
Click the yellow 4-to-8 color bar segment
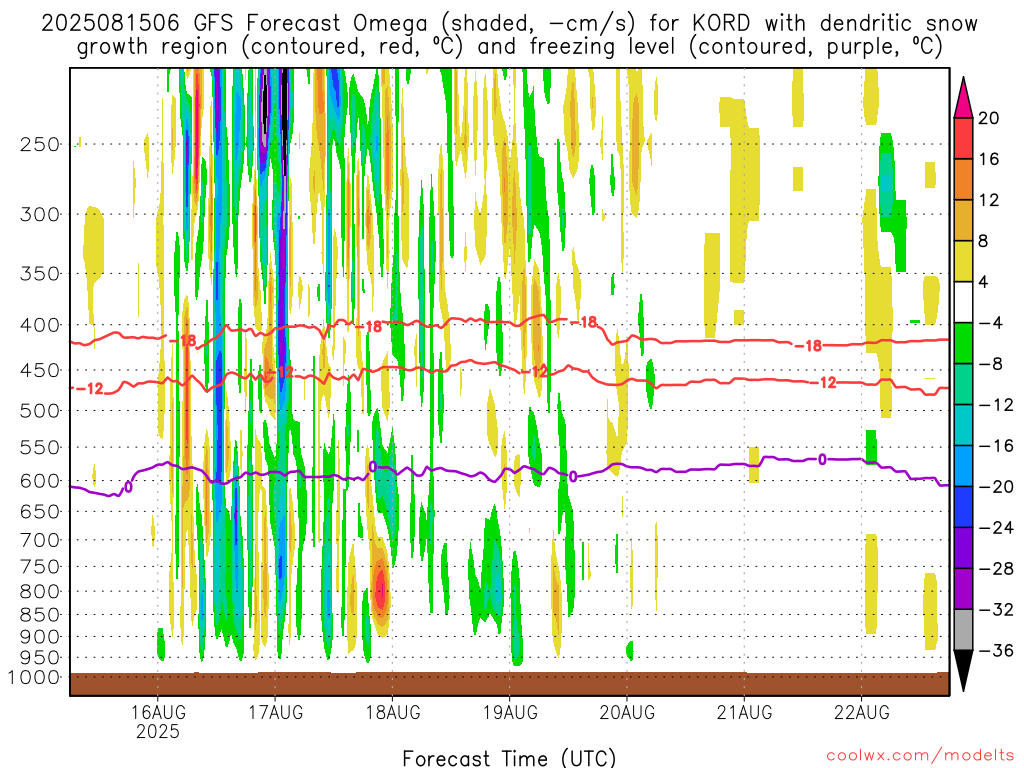point(963,261)
